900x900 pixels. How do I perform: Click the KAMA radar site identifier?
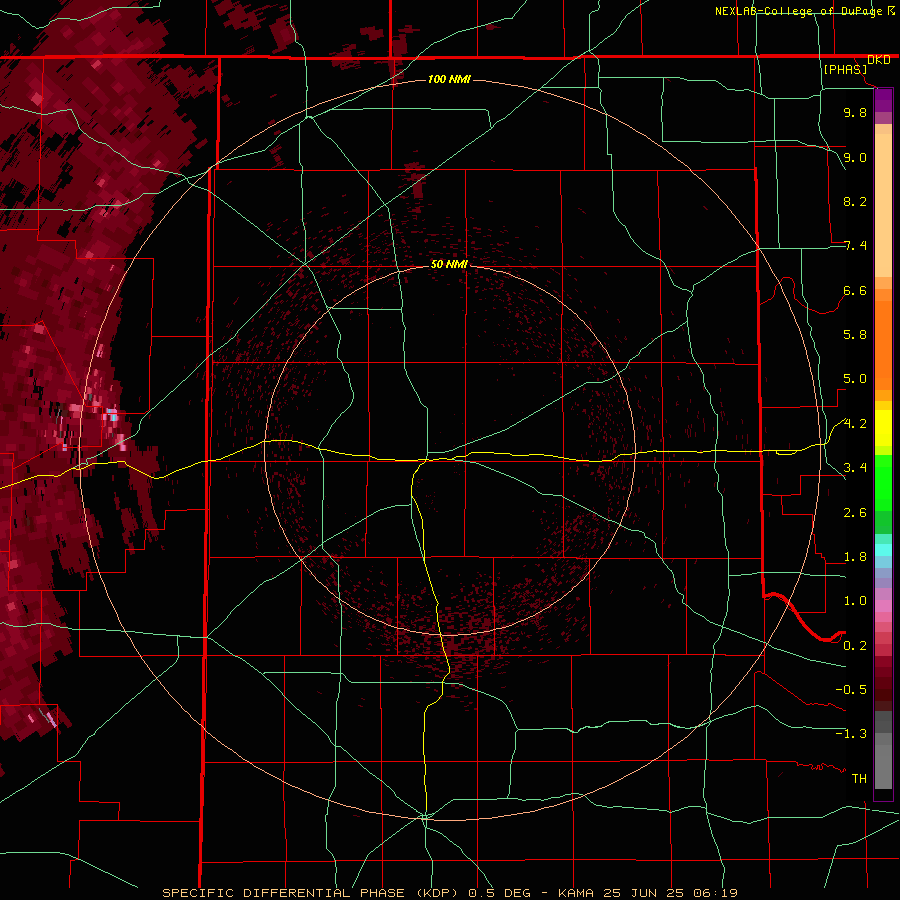click(576, 893)
